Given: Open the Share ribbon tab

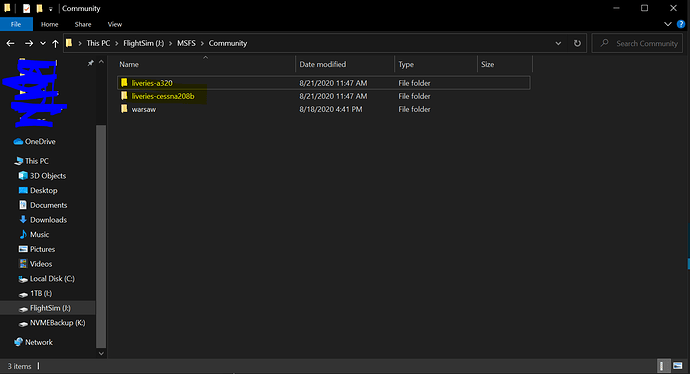Looking at the screenshot, I should click(83, 24).
